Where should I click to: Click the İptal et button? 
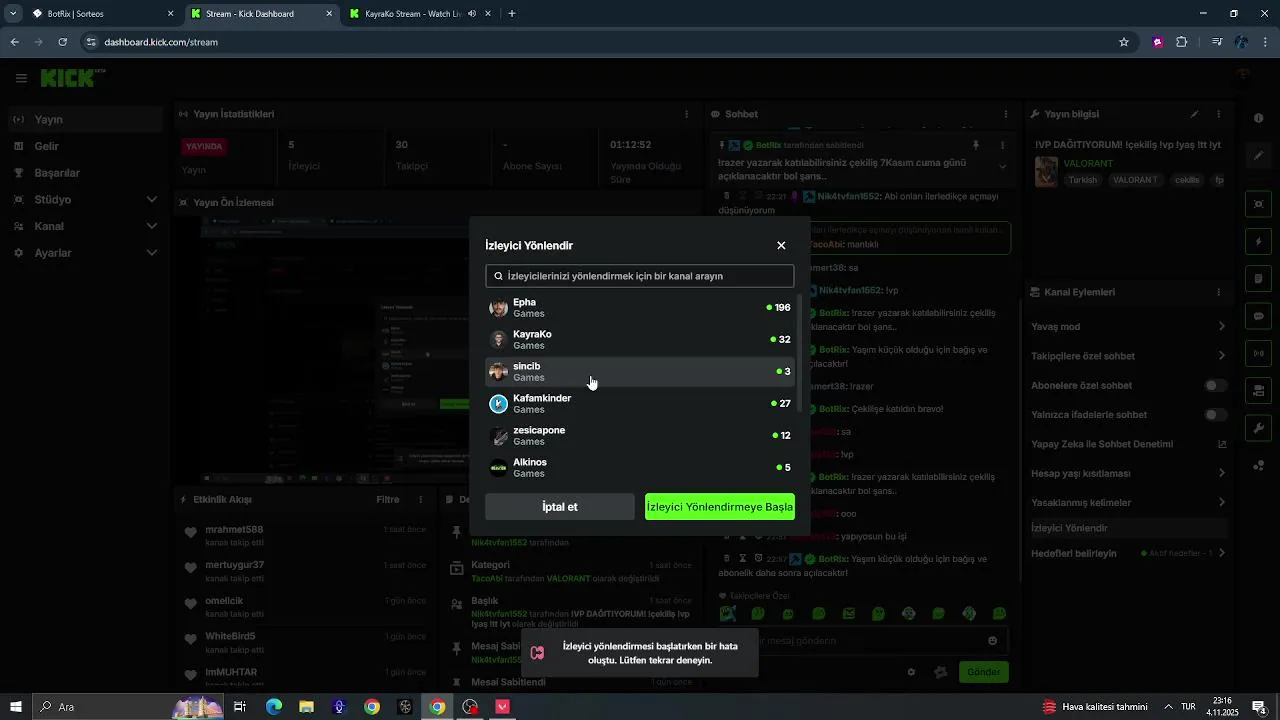[560, 507]
